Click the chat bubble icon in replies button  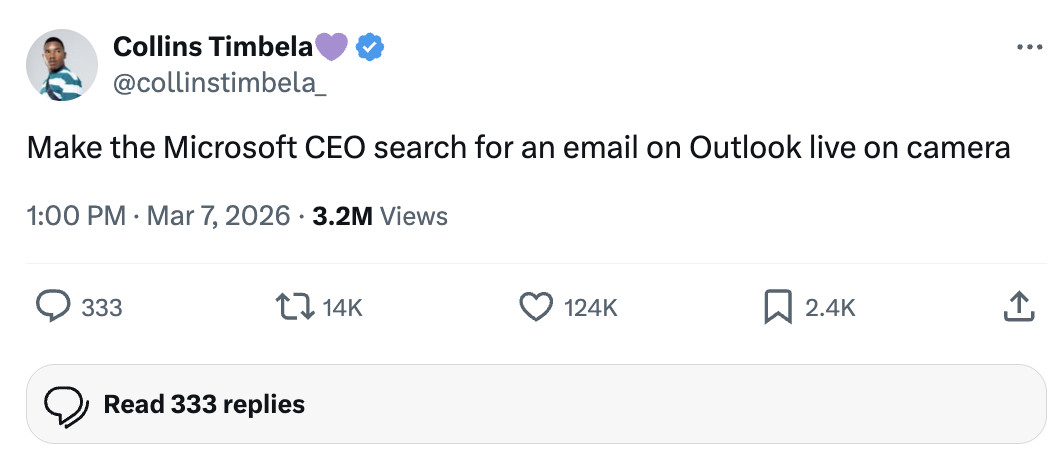66,405
